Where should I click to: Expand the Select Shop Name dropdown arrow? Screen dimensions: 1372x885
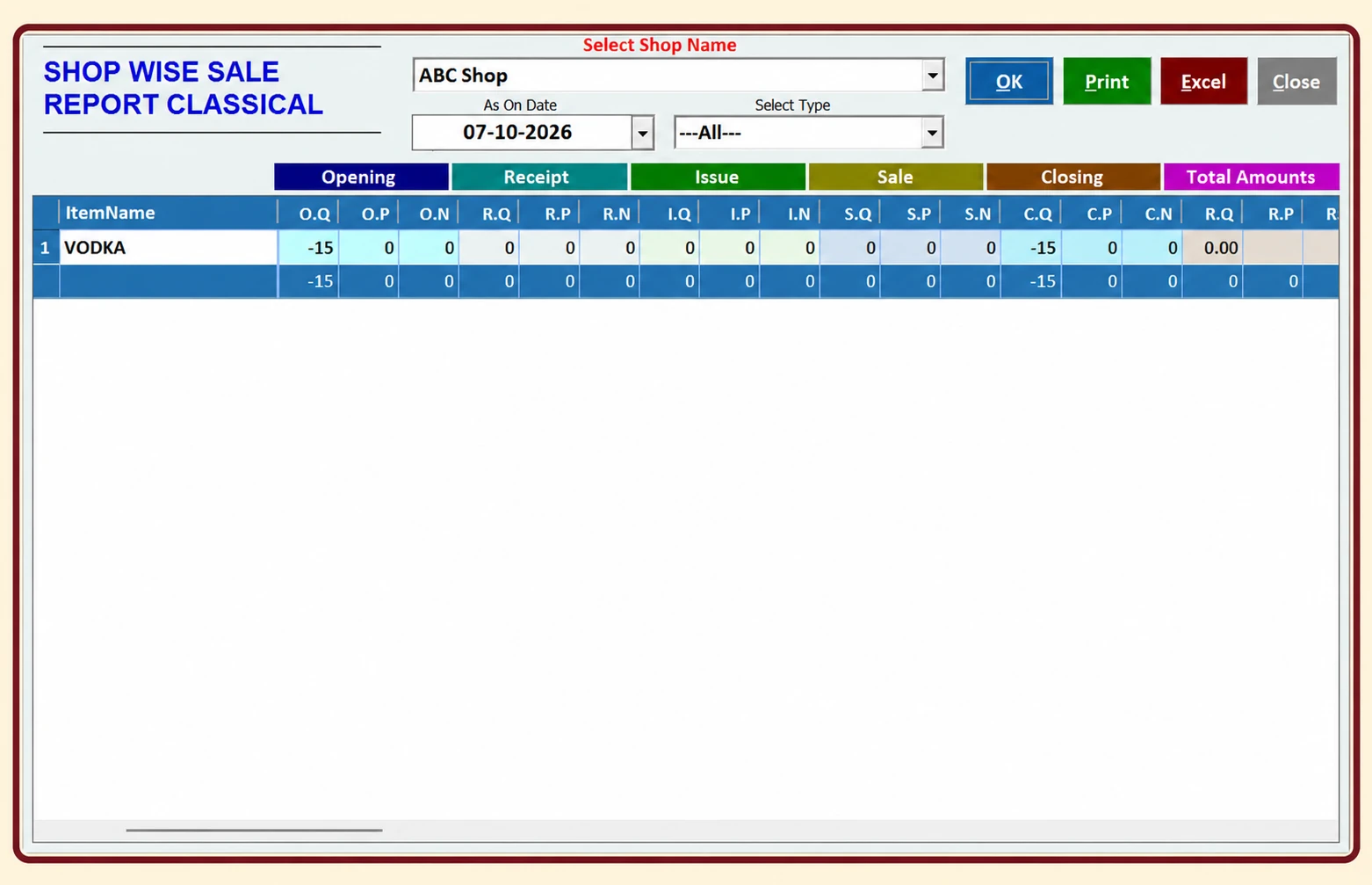tap(933, 76)
